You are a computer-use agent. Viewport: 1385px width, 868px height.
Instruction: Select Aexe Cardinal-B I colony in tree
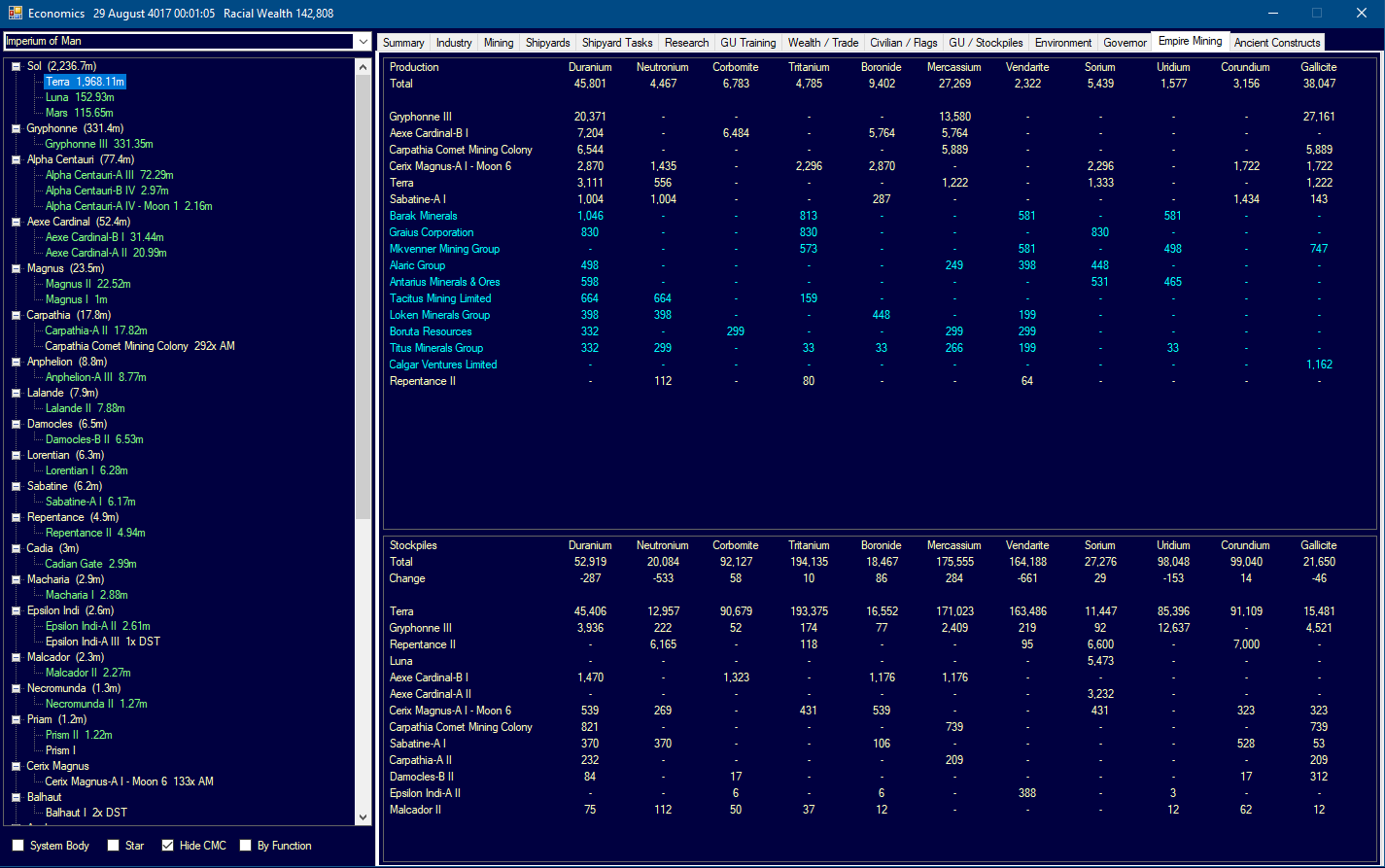point(105,237)
